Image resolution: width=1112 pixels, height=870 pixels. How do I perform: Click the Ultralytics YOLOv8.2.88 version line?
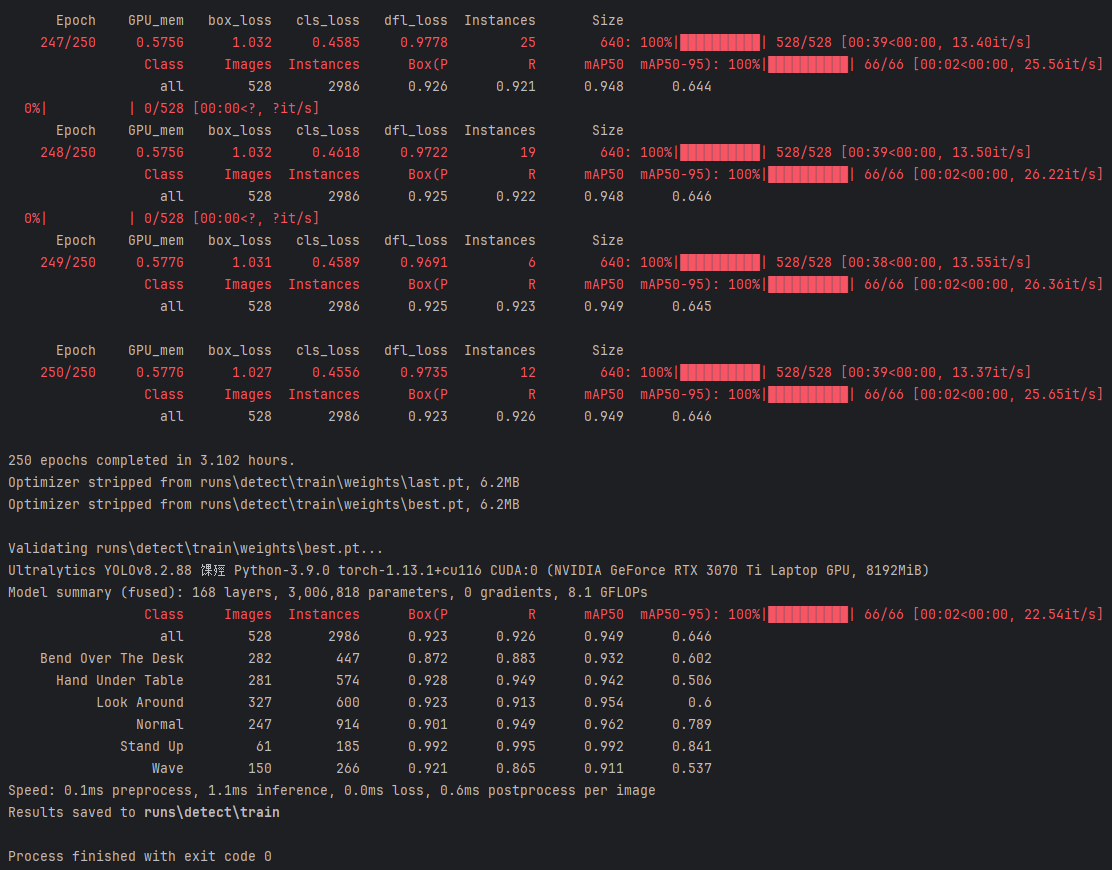tap(469, 570)
